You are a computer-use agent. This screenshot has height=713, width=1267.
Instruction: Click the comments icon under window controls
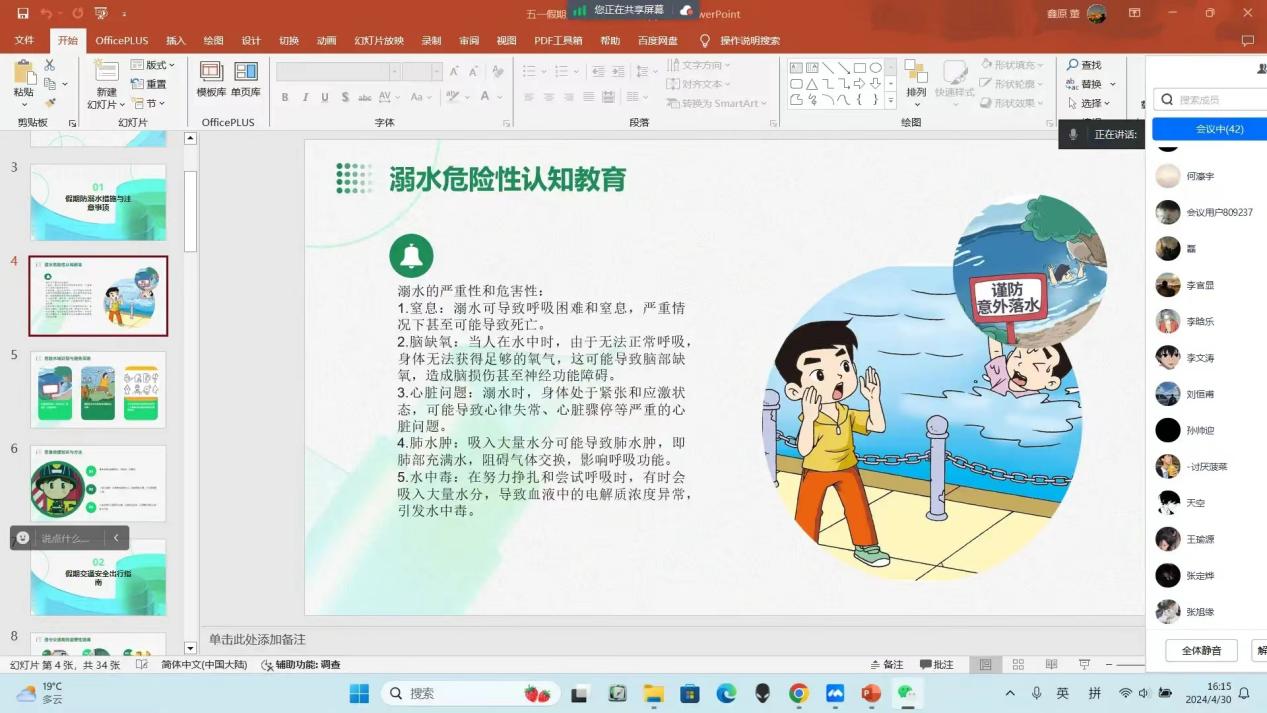1247,41
